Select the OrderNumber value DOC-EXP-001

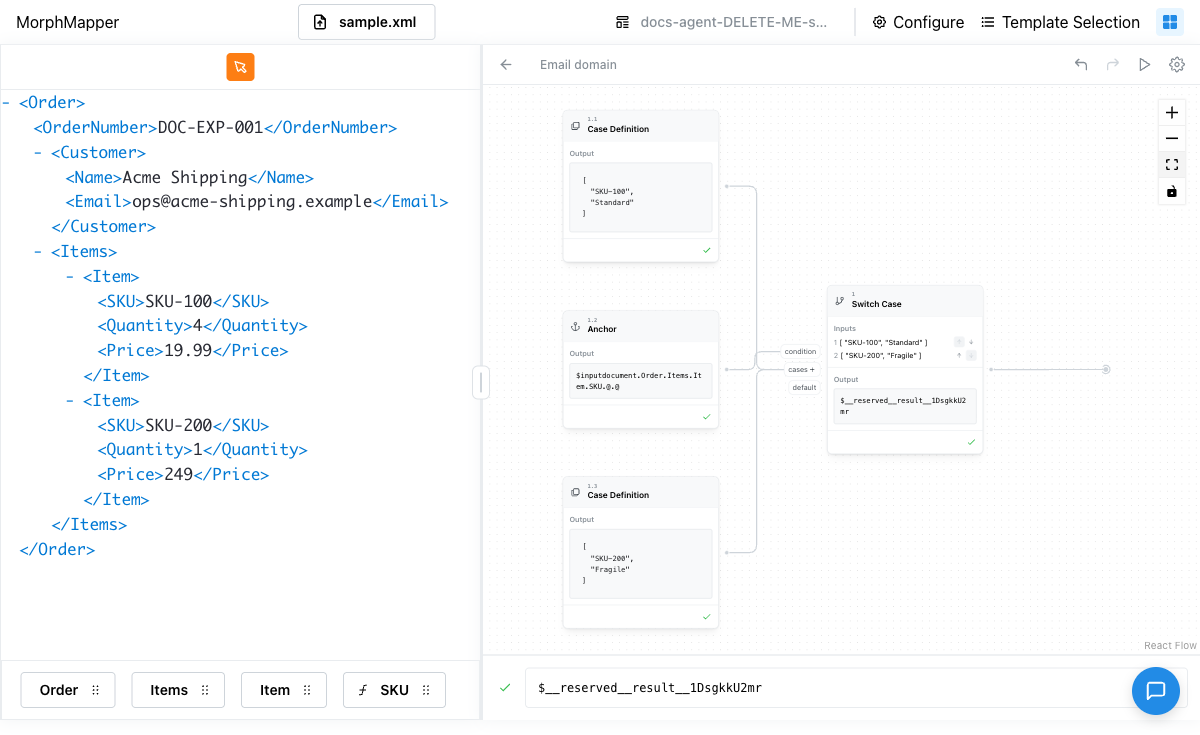click(x=210, y=128)
